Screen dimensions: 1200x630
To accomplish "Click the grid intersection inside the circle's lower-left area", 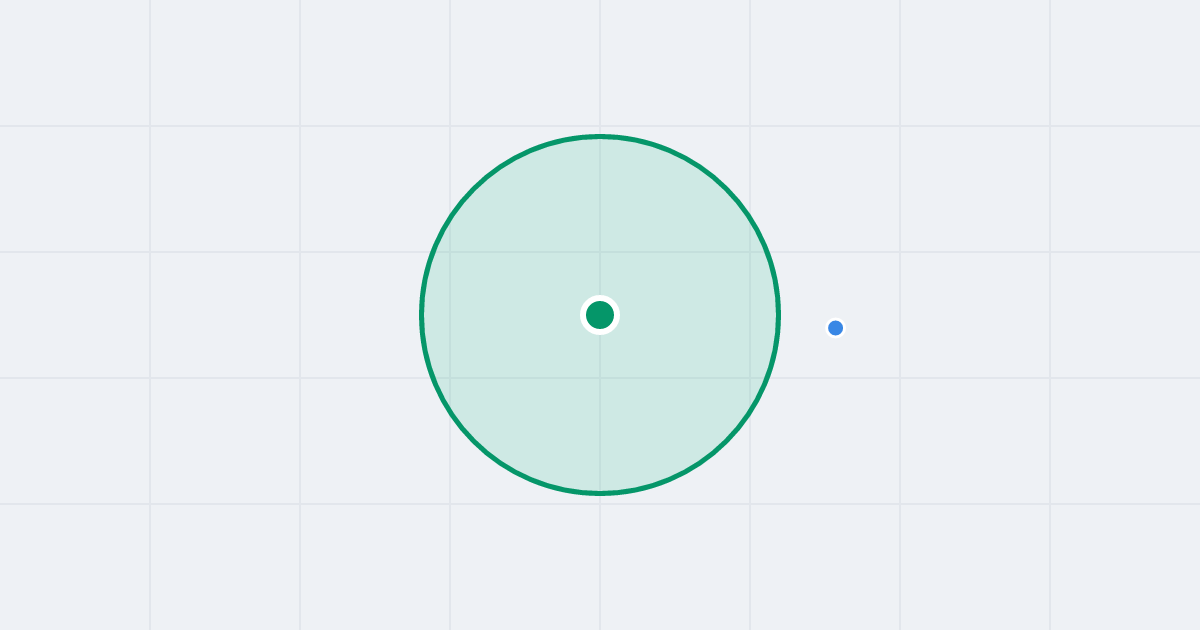I will 450,378.
